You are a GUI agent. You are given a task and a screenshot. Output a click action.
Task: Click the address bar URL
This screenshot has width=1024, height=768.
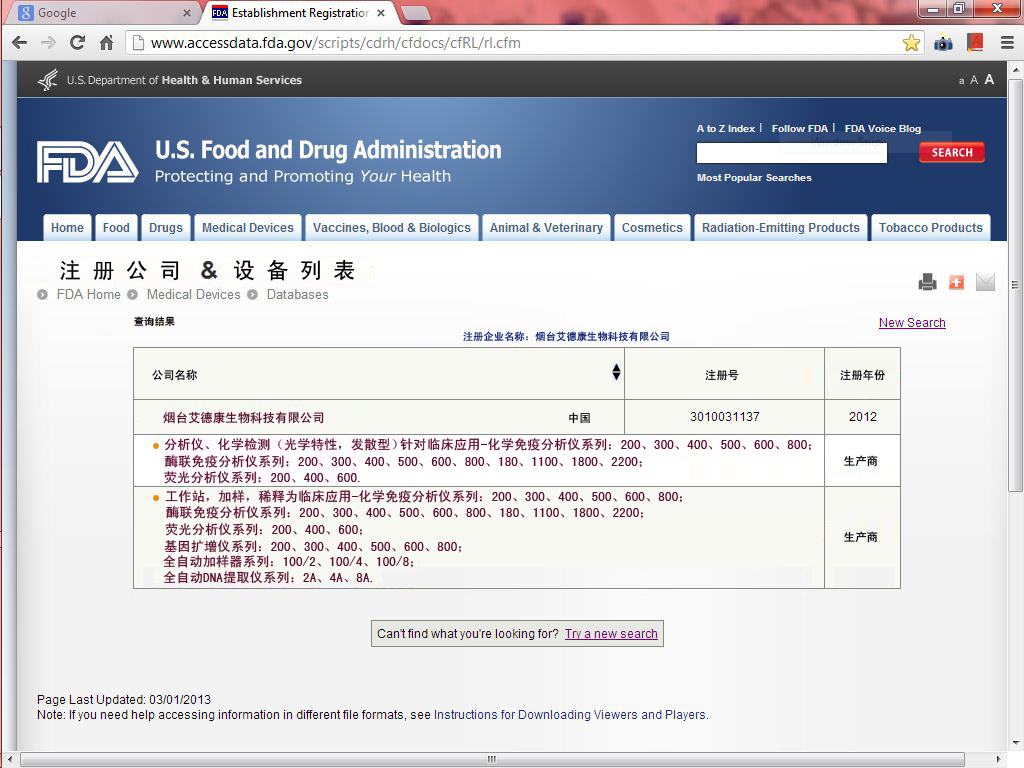[336, 43]
